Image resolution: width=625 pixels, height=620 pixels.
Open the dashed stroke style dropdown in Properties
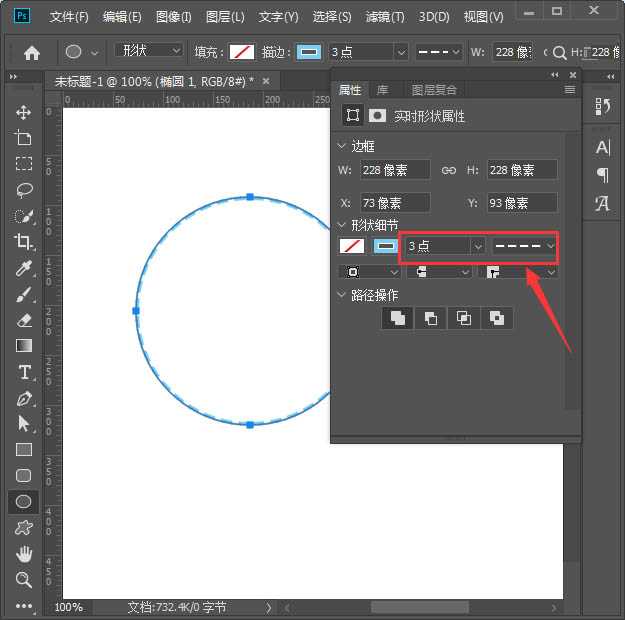click(524, 245)
